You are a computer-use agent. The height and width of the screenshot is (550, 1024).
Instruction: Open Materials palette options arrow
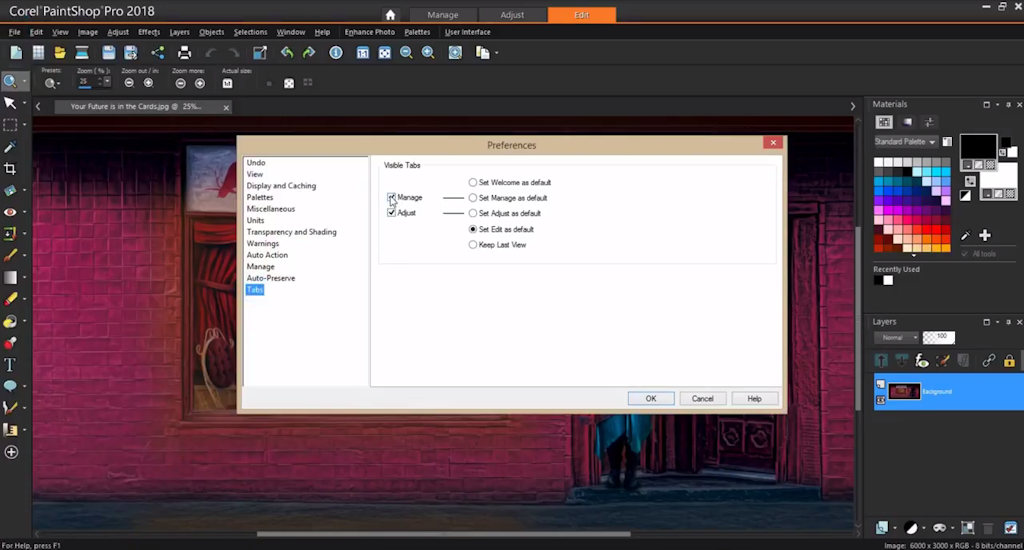point(997,105)
